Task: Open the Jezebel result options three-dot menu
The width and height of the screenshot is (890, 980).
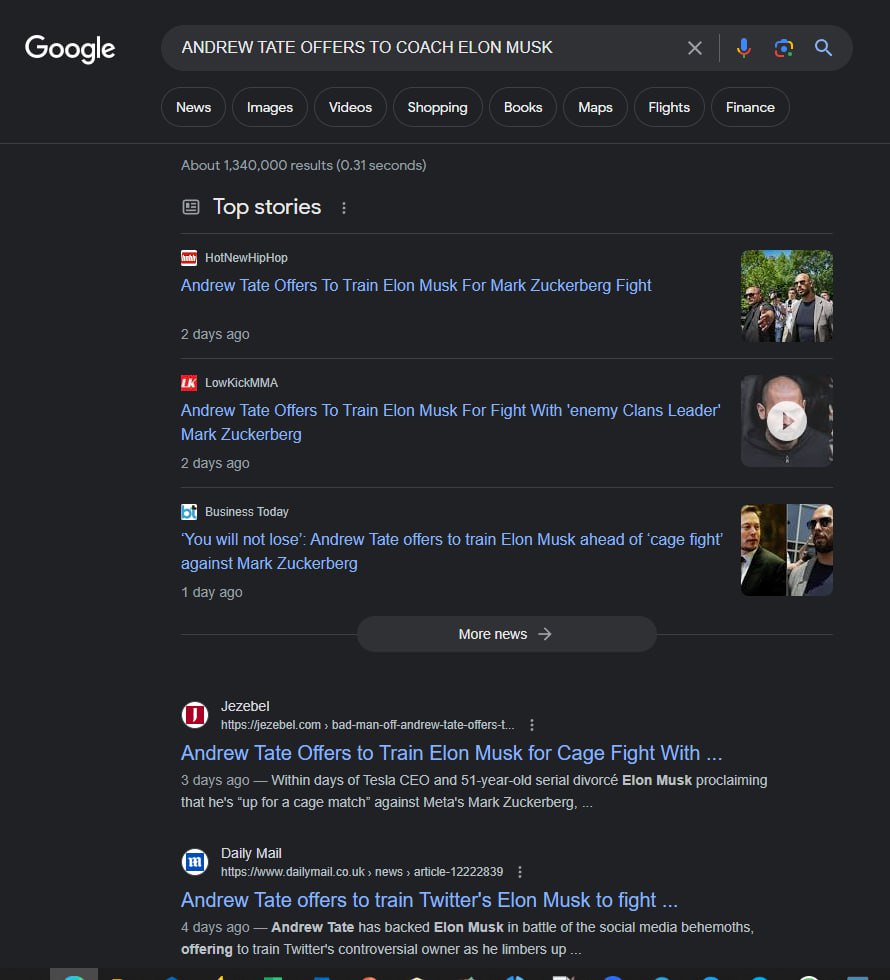Action: [x=531, y=725]
